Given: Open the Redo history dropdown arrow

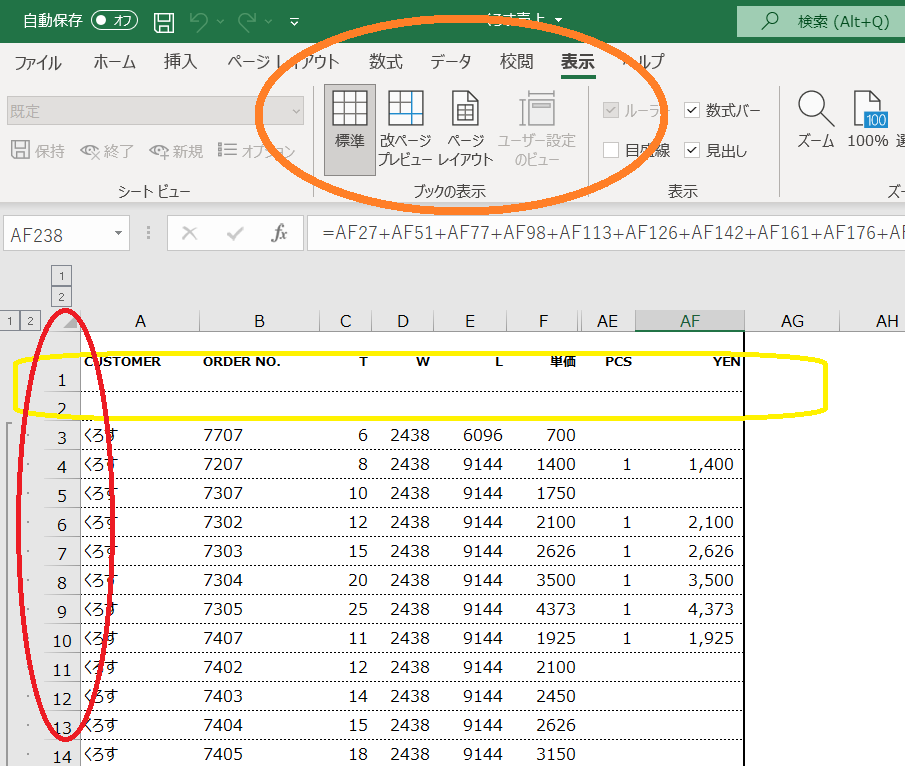Looking at the screenshot, I should click(x=268, y=22).
